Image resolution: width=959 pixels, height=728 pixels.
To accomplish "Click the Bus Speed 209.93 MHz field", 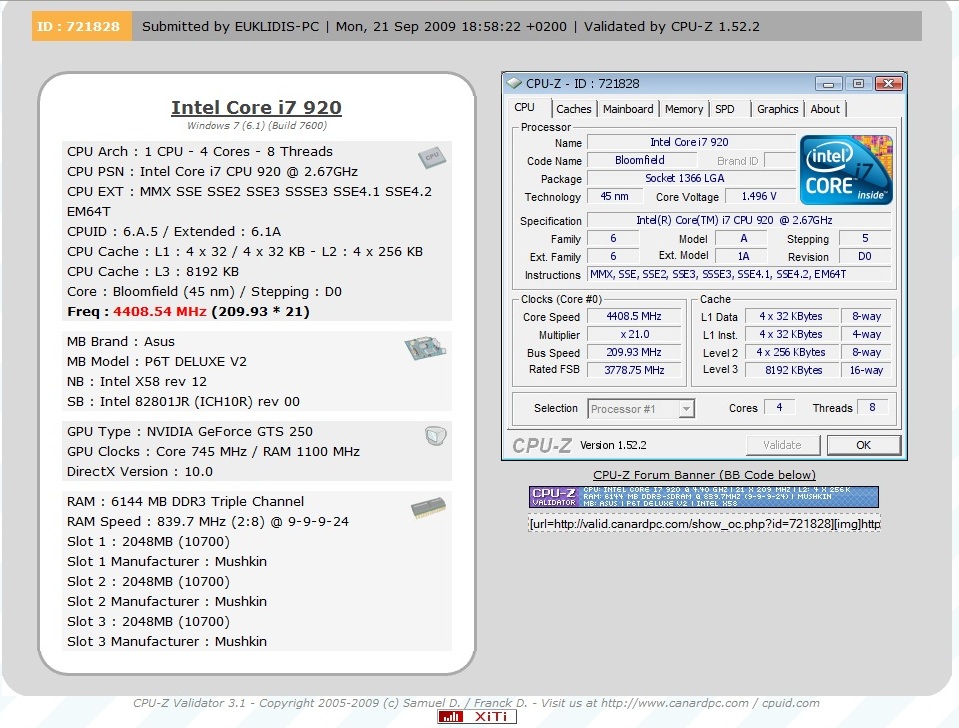I will click(x=634, y=352).
